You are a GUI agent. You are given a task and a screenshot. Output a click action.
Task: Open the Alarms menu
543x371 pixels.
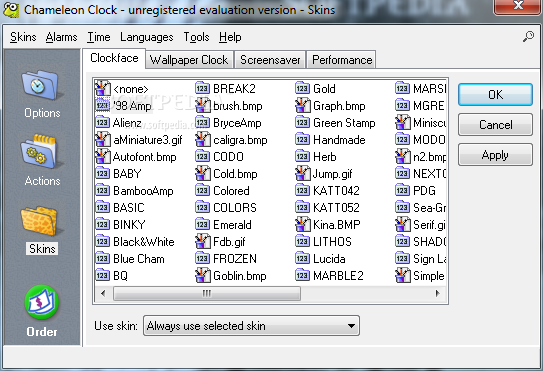(62, 37)
